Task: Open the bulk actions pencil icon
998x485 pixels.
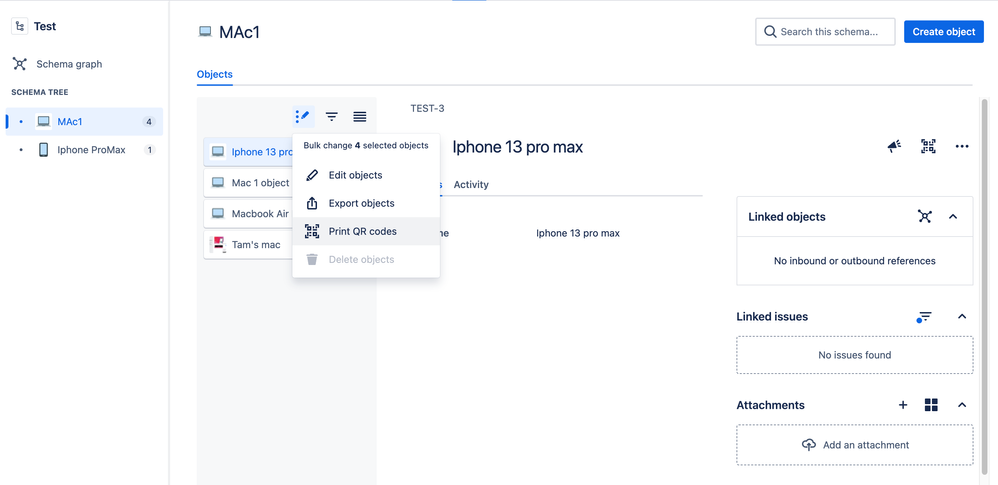Action: 303,116
